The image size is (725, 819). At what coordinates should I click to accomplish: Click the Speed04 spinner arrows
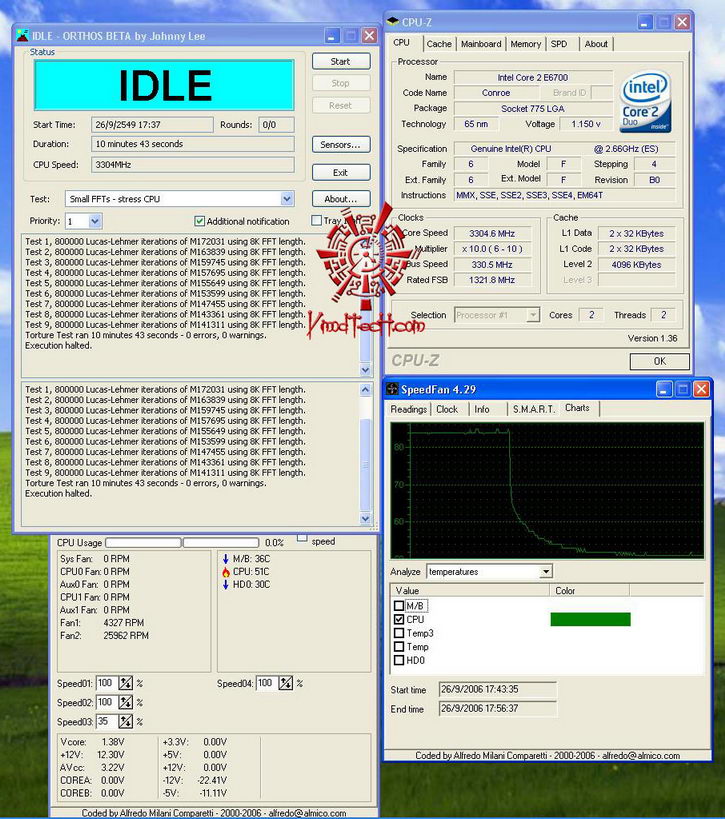pos(286,683)
